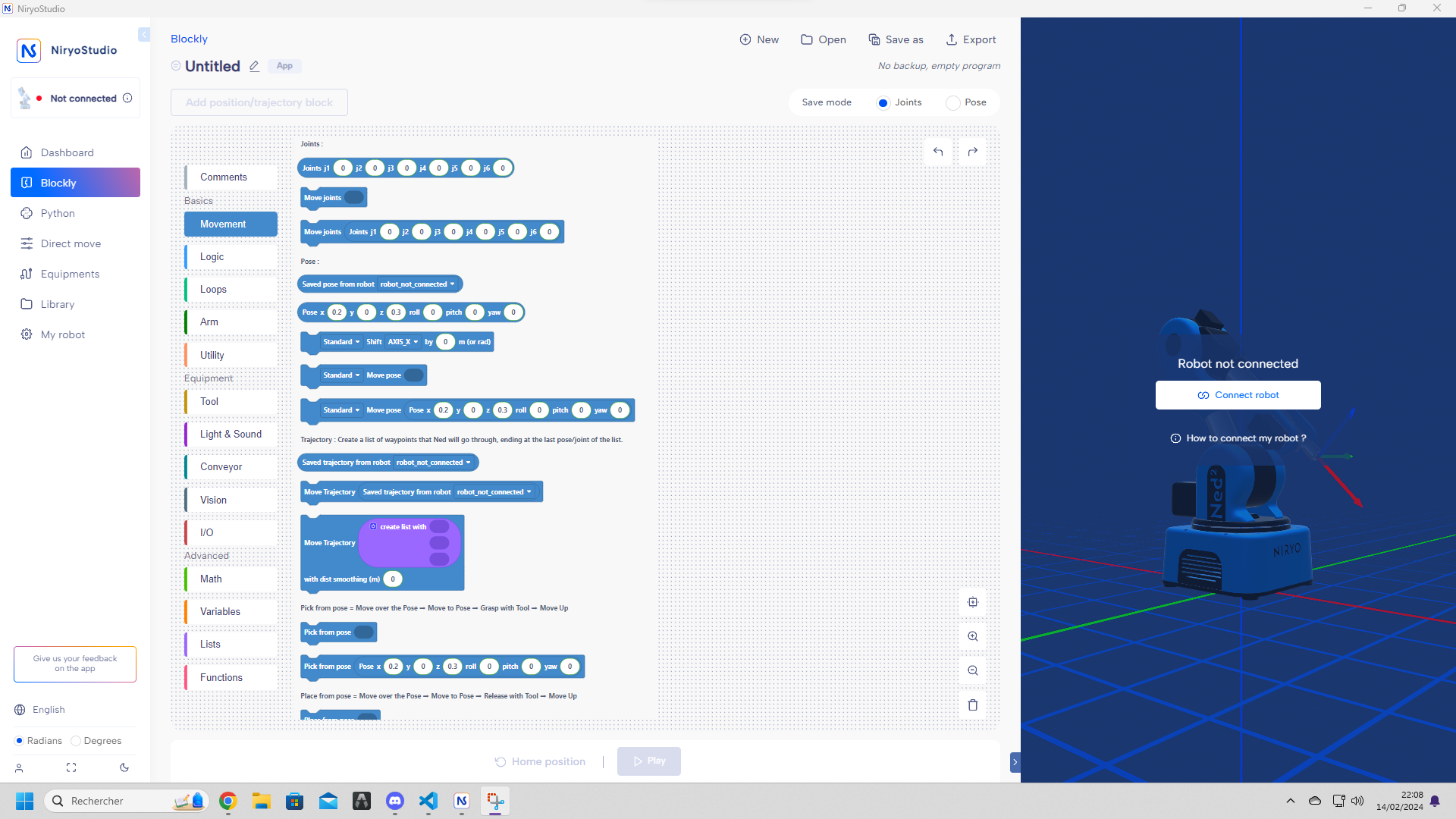The image size is (1456, 819).
Task: Click the trash bin icon
Action: 973,704
